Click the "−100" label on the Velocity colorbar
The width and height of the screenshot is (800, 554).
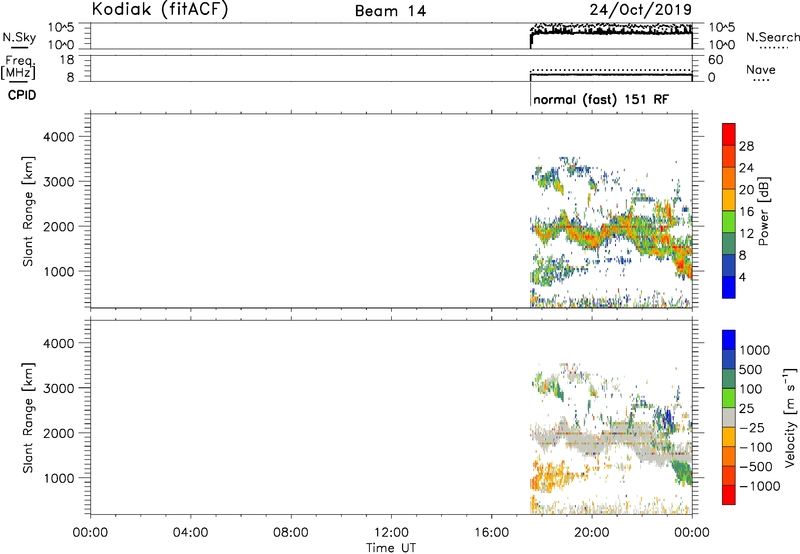pos(755,447)
